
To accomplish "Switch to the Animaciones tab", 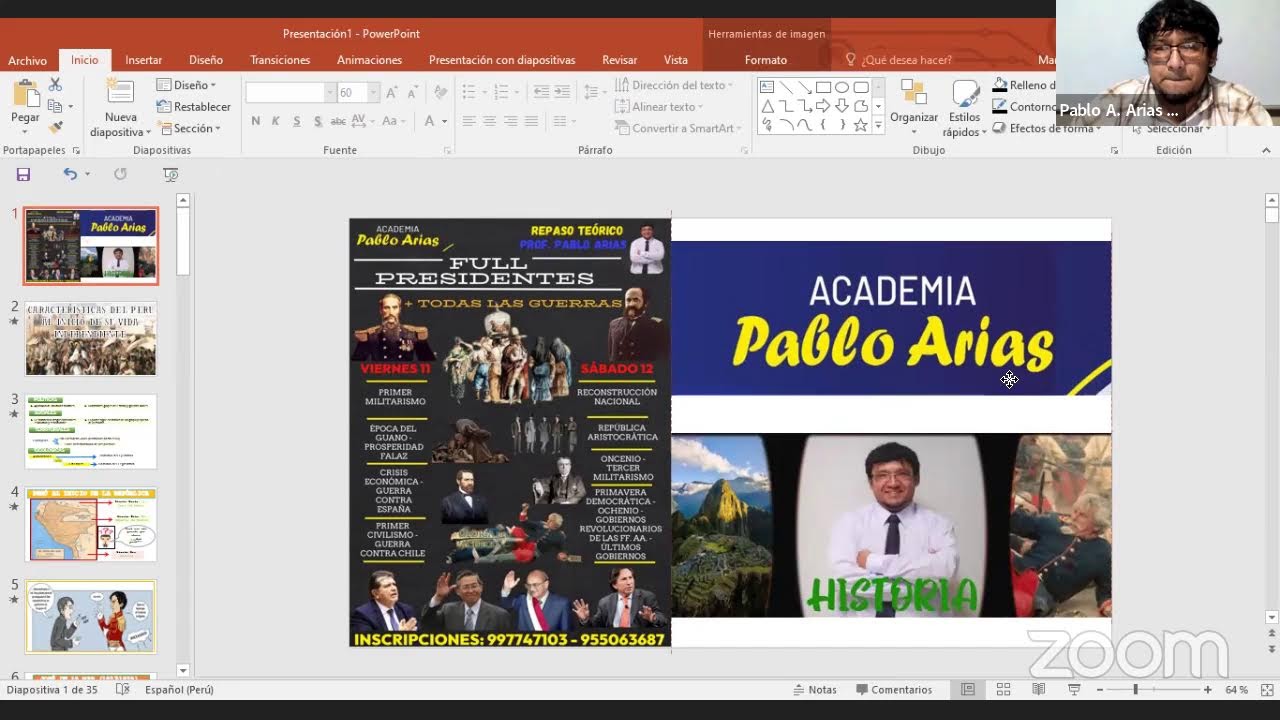I will click(369, 60).
